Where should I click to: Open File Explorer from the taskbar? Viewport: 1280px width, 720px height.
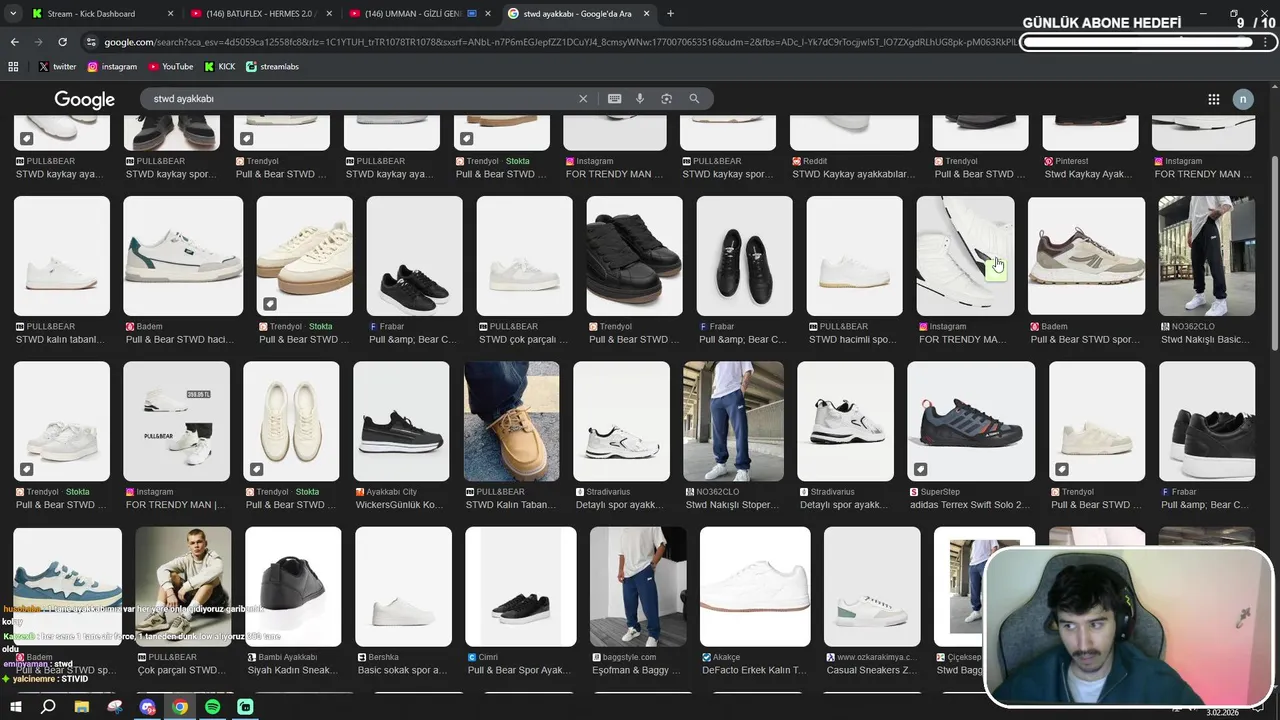[82, 707]
